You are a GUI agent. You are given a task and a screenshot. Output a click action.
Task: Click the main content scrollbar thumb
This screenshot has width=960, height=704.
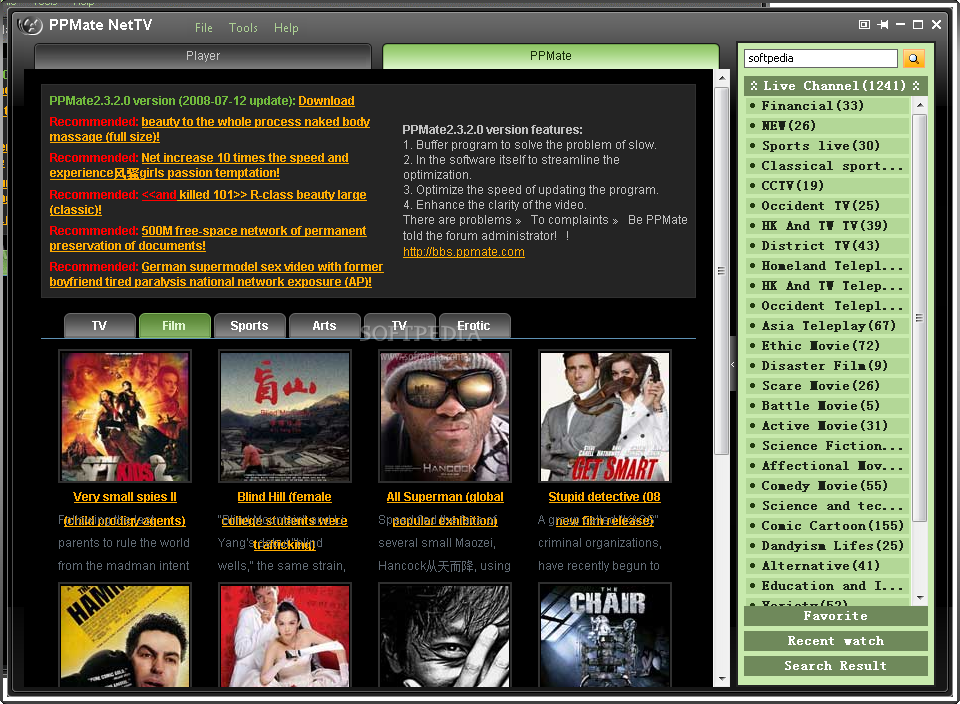(x=722, y=271)
